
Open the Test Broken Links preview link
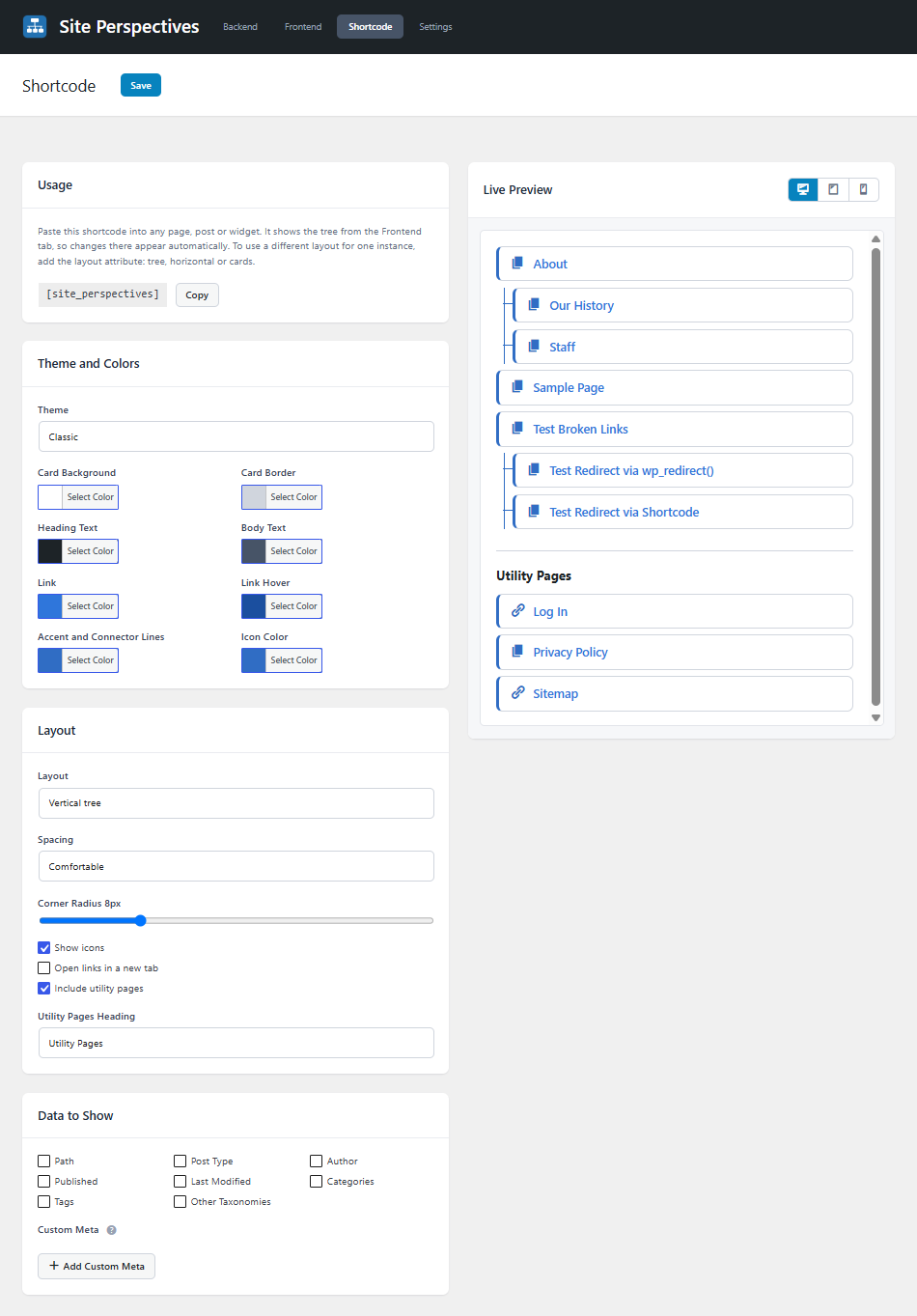click(x=580, y=429)
